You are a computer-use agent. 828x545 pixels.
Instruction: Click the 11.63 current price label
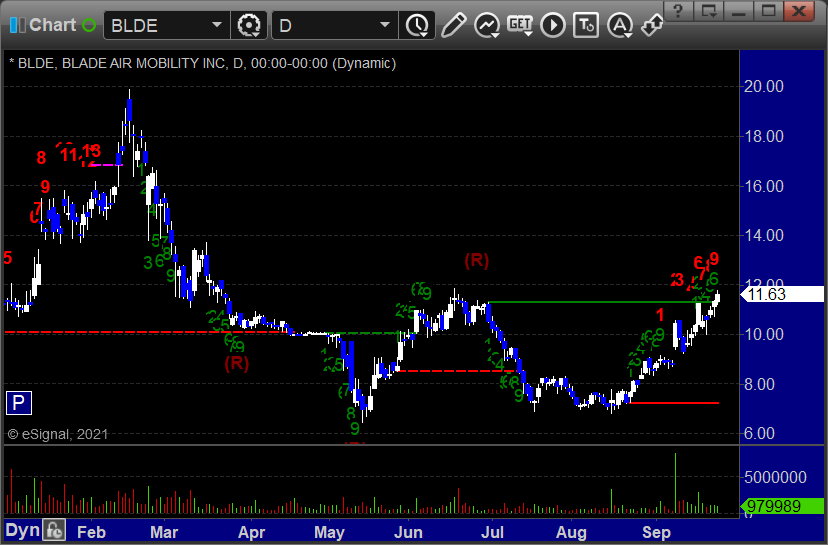[x=784, y=294]
